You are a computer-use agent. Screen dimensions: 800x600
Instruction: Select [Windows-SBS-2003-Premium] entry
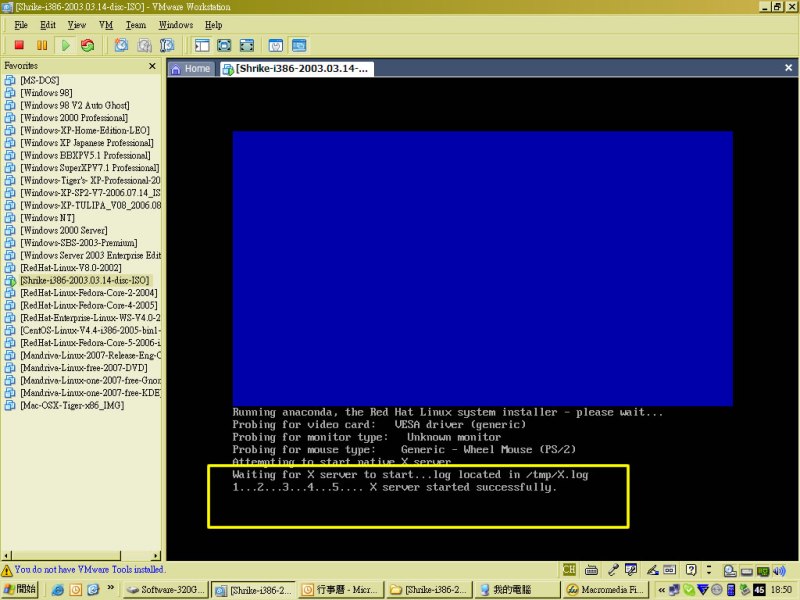coord(79,243)
